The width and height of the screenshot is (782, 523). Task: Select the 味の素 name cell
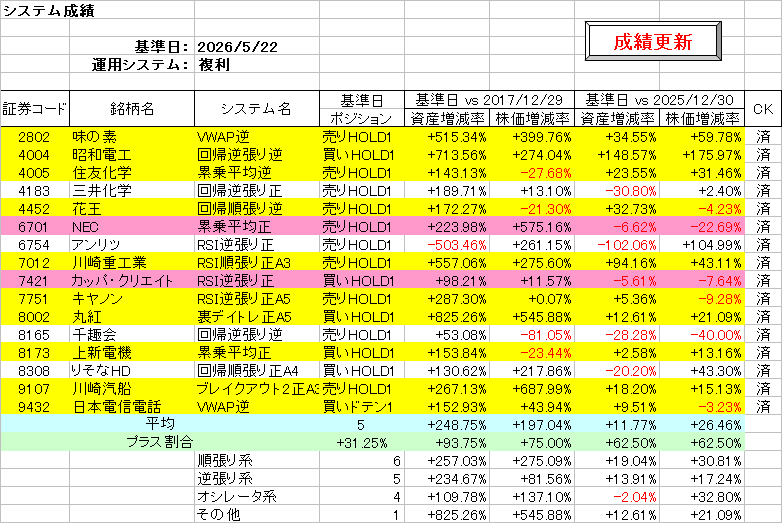[x=132, y=136]
